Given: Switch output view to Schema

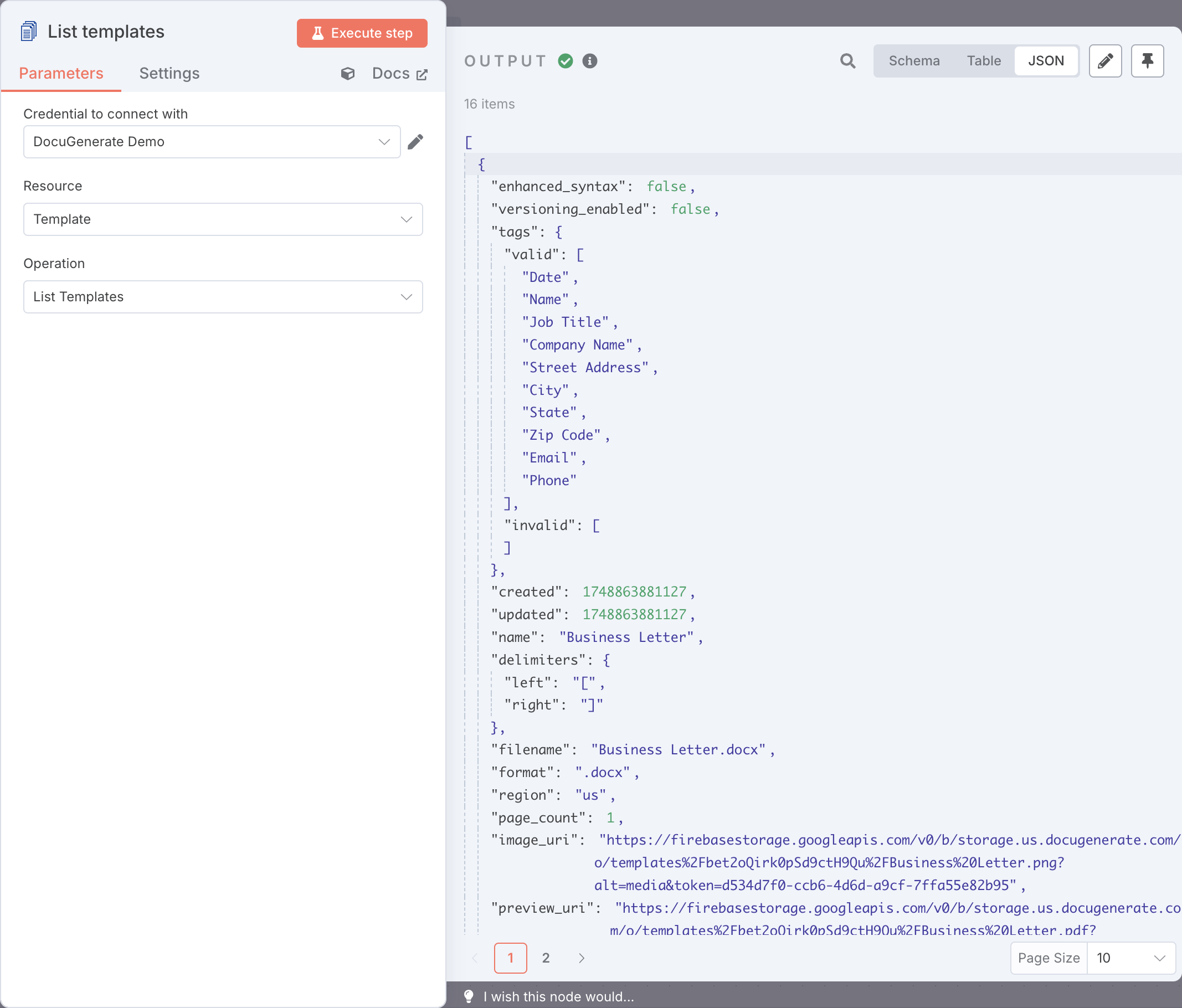Looking at the screenshot, I should tap(914, 61).
